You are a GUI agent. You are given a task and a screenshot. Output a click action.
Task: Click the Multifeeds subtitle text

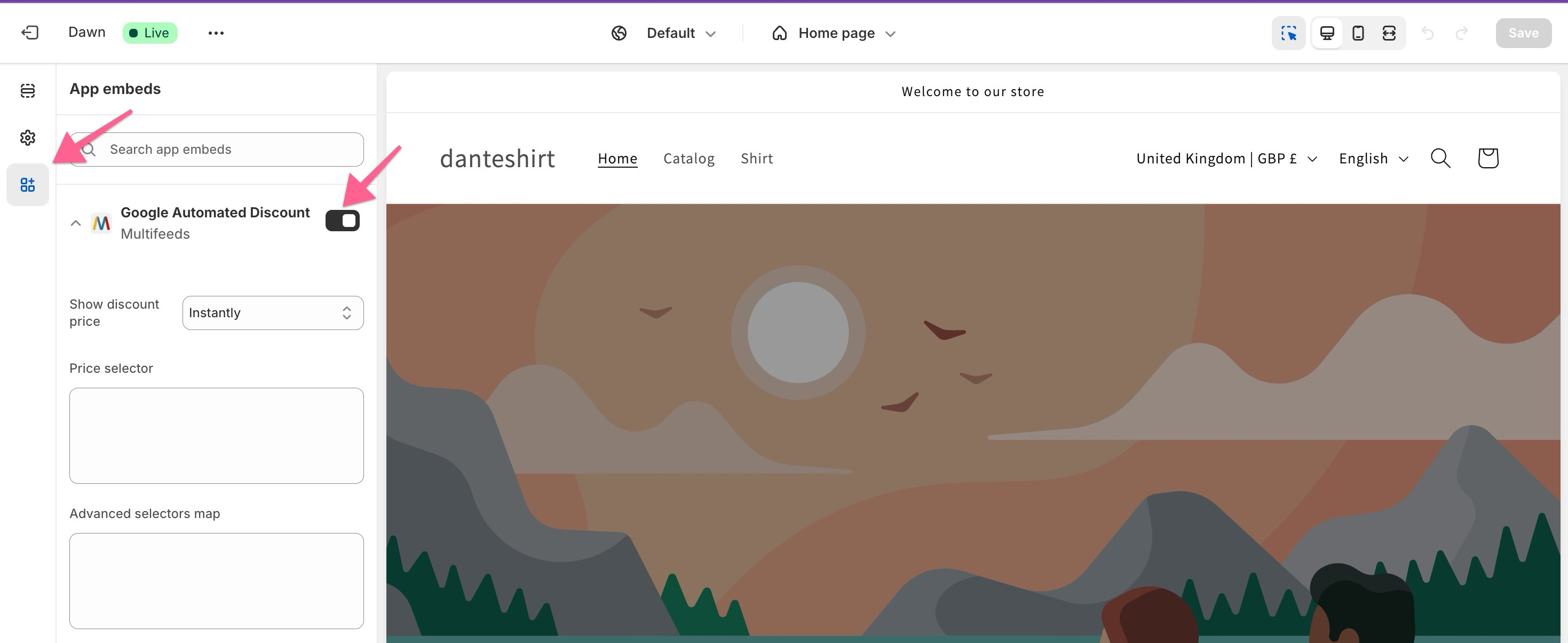155,234
